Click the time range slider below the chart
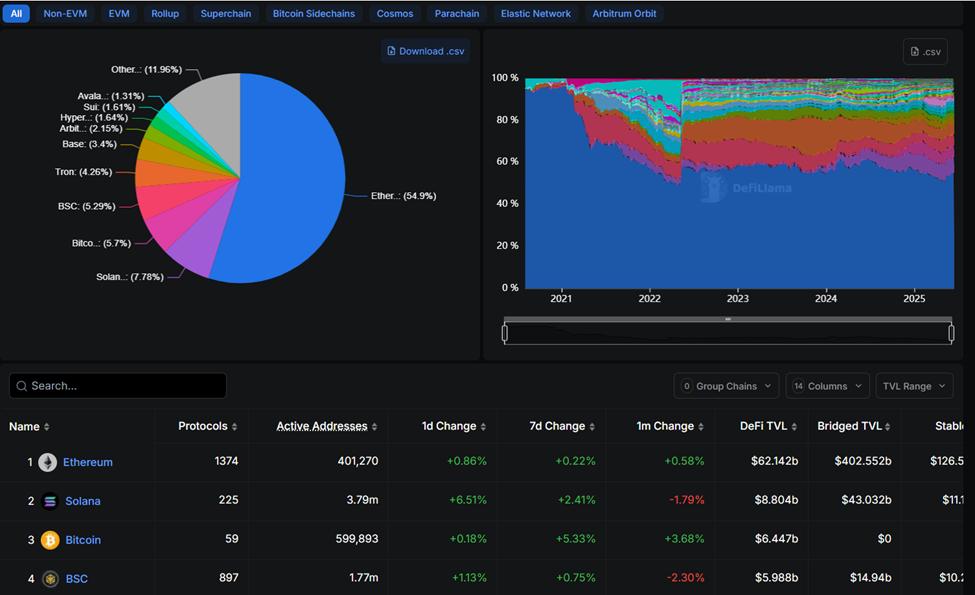The height and width of the screenshot is (595, 975). (727, 326)
